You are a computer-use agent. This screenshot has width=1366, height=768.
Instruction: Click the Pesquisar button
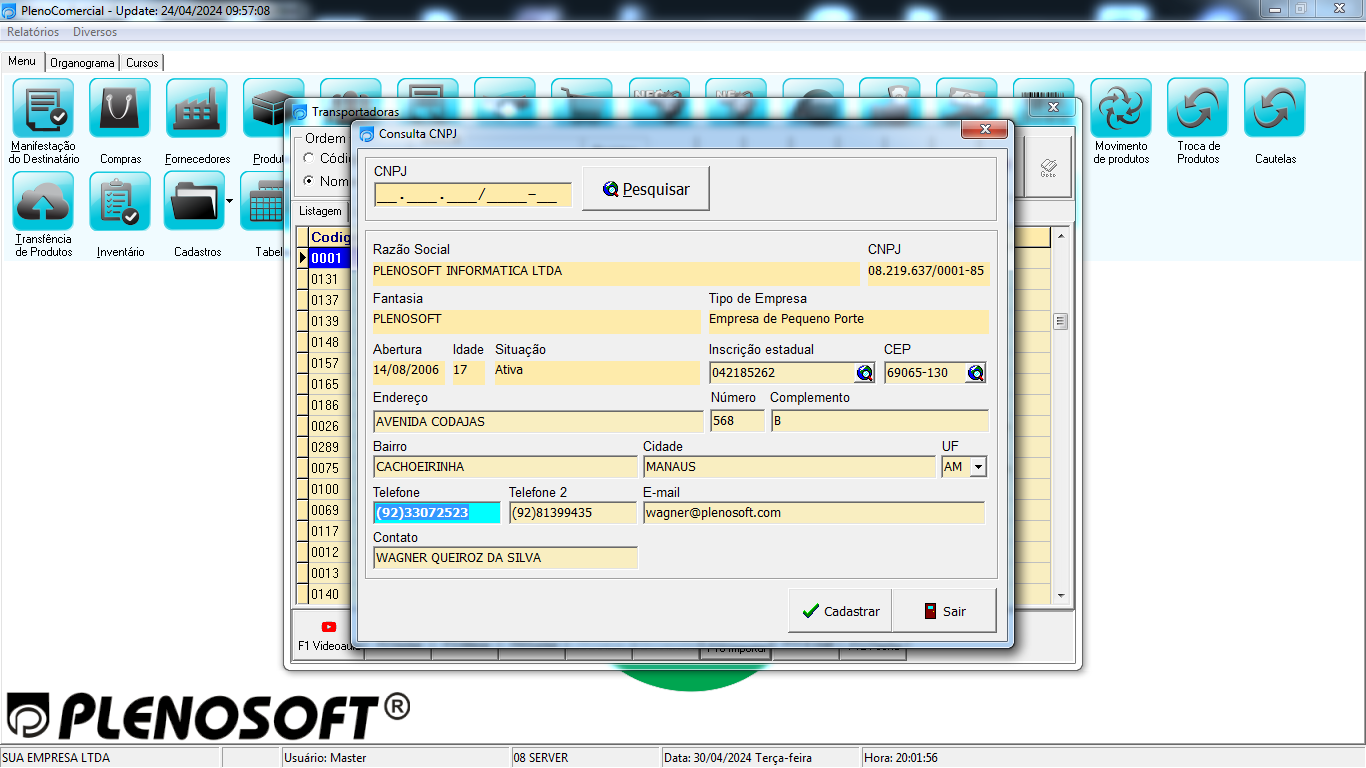[646, 189]
